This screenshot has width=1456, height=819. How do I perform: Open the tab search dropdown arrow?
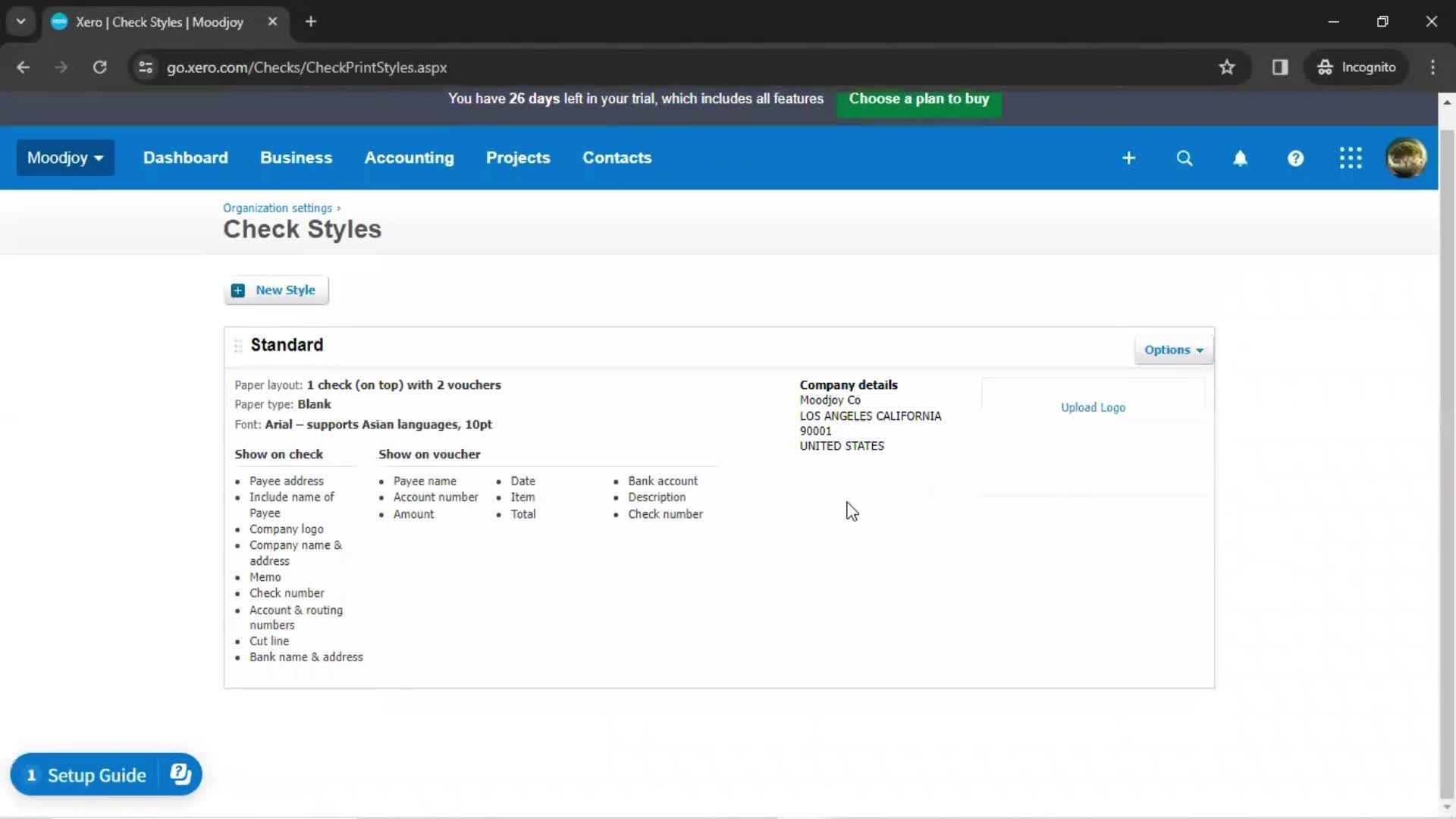21,22
